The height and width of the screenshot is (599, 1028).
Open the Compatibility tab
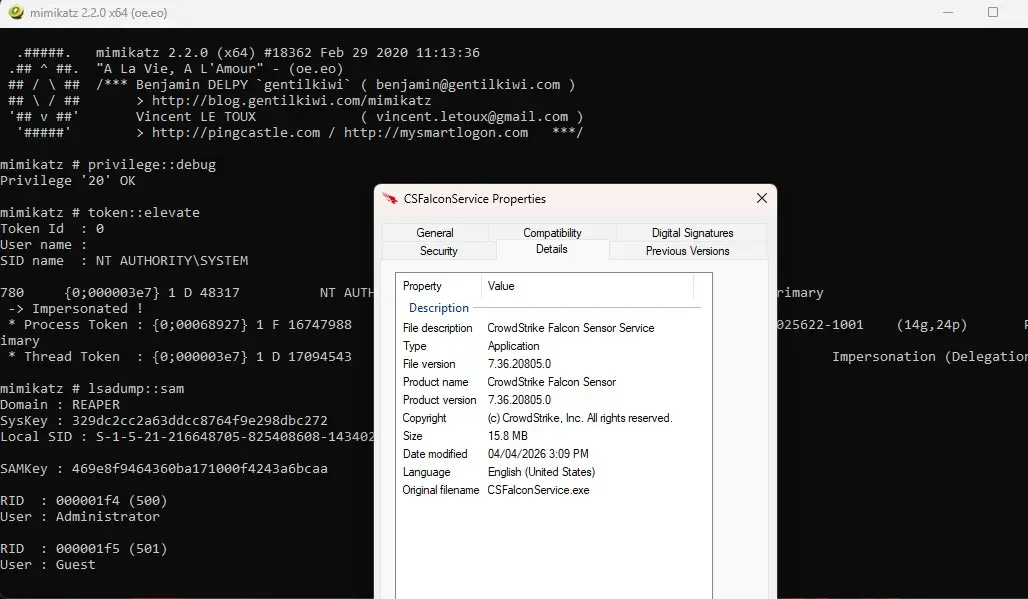[552, 233]
